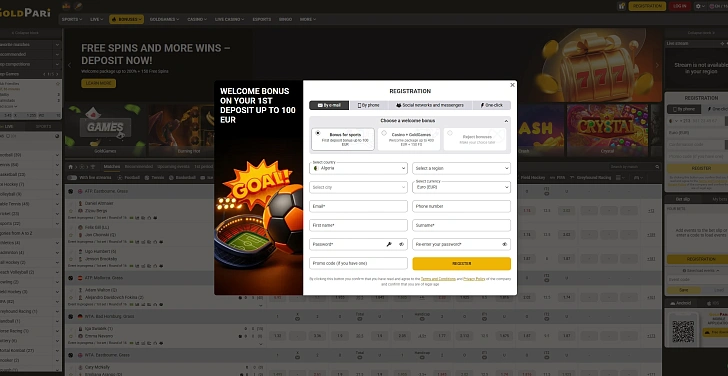The image size is (728, 376).
Task: Toggle password visibility eye in Password field
Action: coord(402,244)
